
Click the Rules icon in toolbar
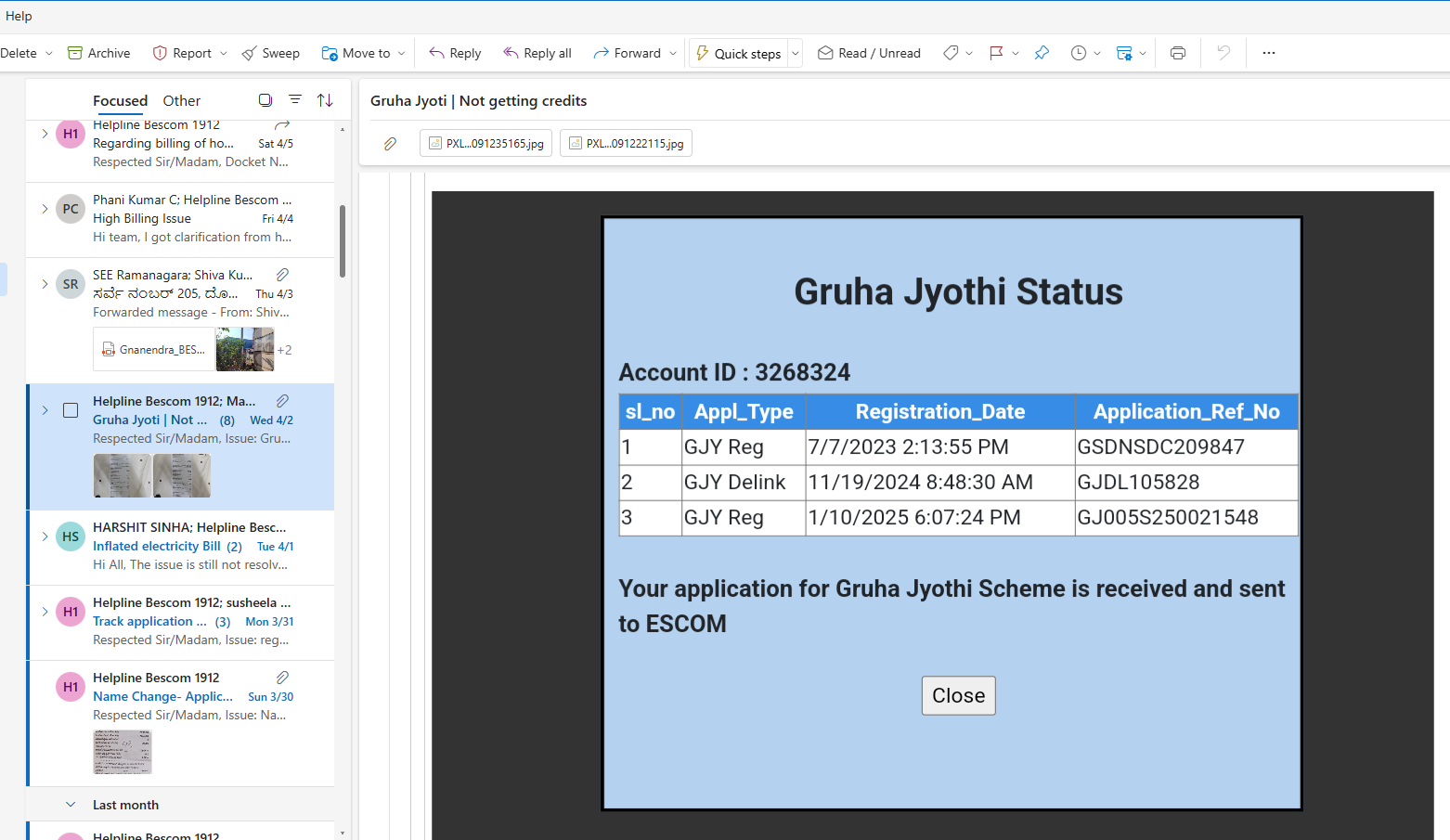point(1124,53)
